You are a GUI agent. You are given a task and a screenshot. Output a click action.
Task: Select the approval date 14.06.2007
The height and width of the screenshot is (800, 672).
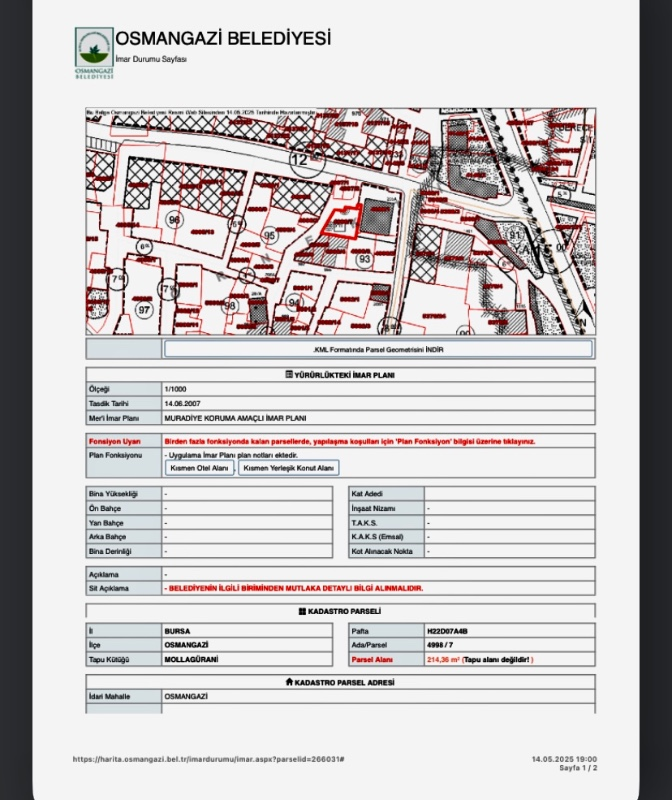click(182, 404)
